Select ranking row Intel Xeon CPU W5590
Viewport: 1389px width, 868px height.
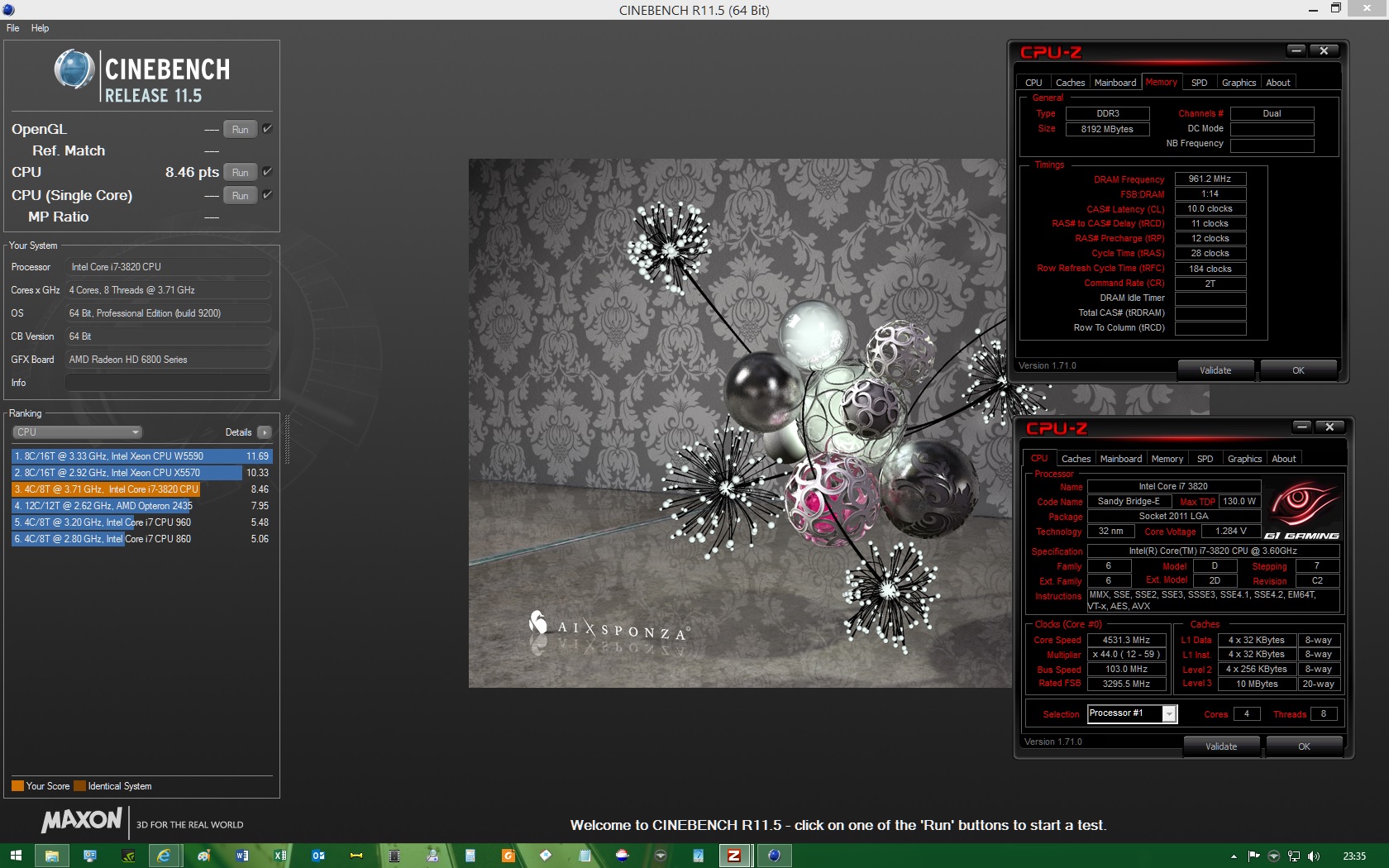click(141, 456)
